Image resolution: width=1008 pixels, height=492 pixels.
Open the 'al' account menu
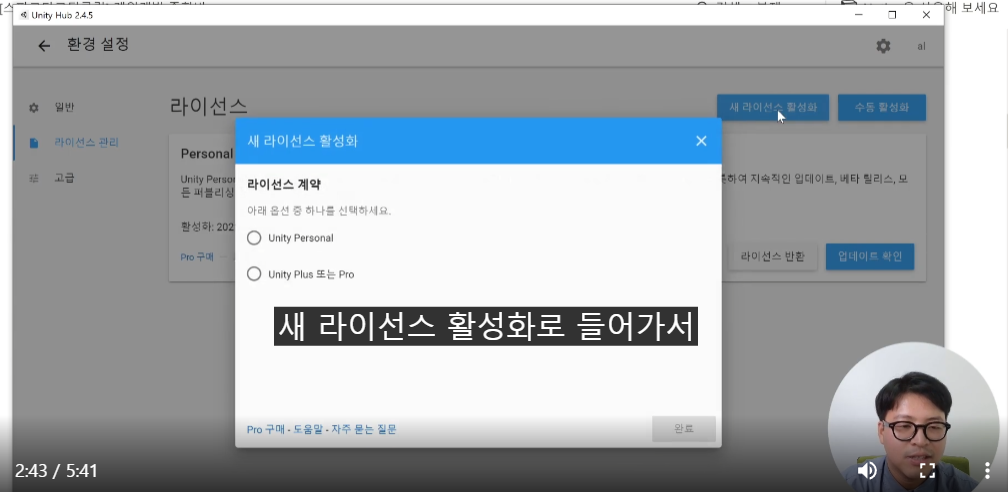tap(921, 46)
